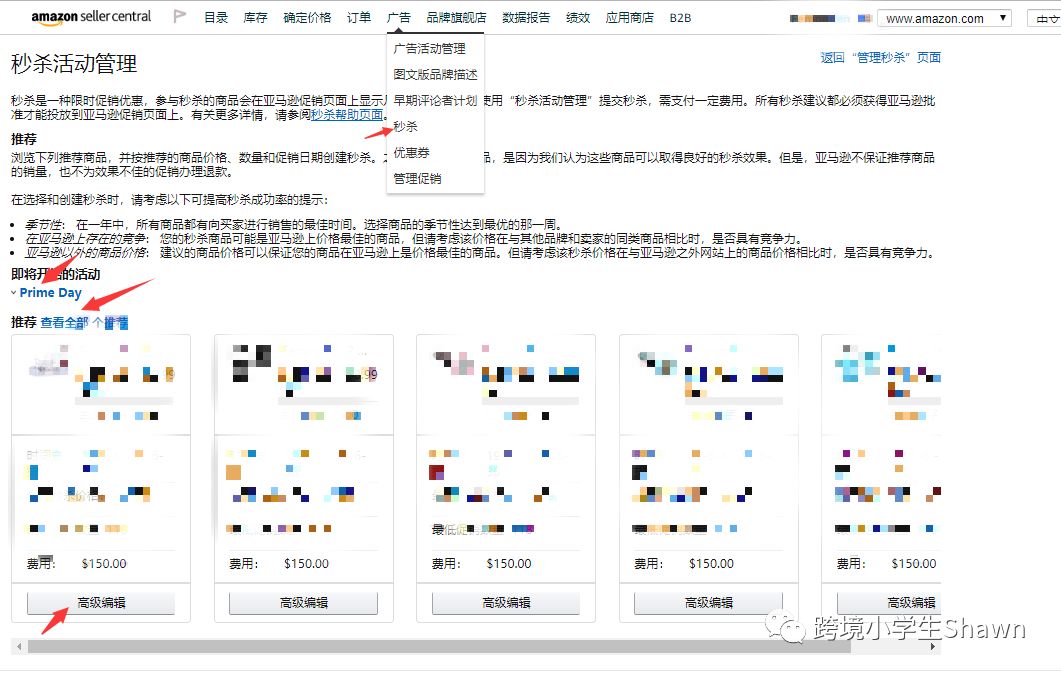Click 高级编辑 on fifth deal card

pos(889,603)
